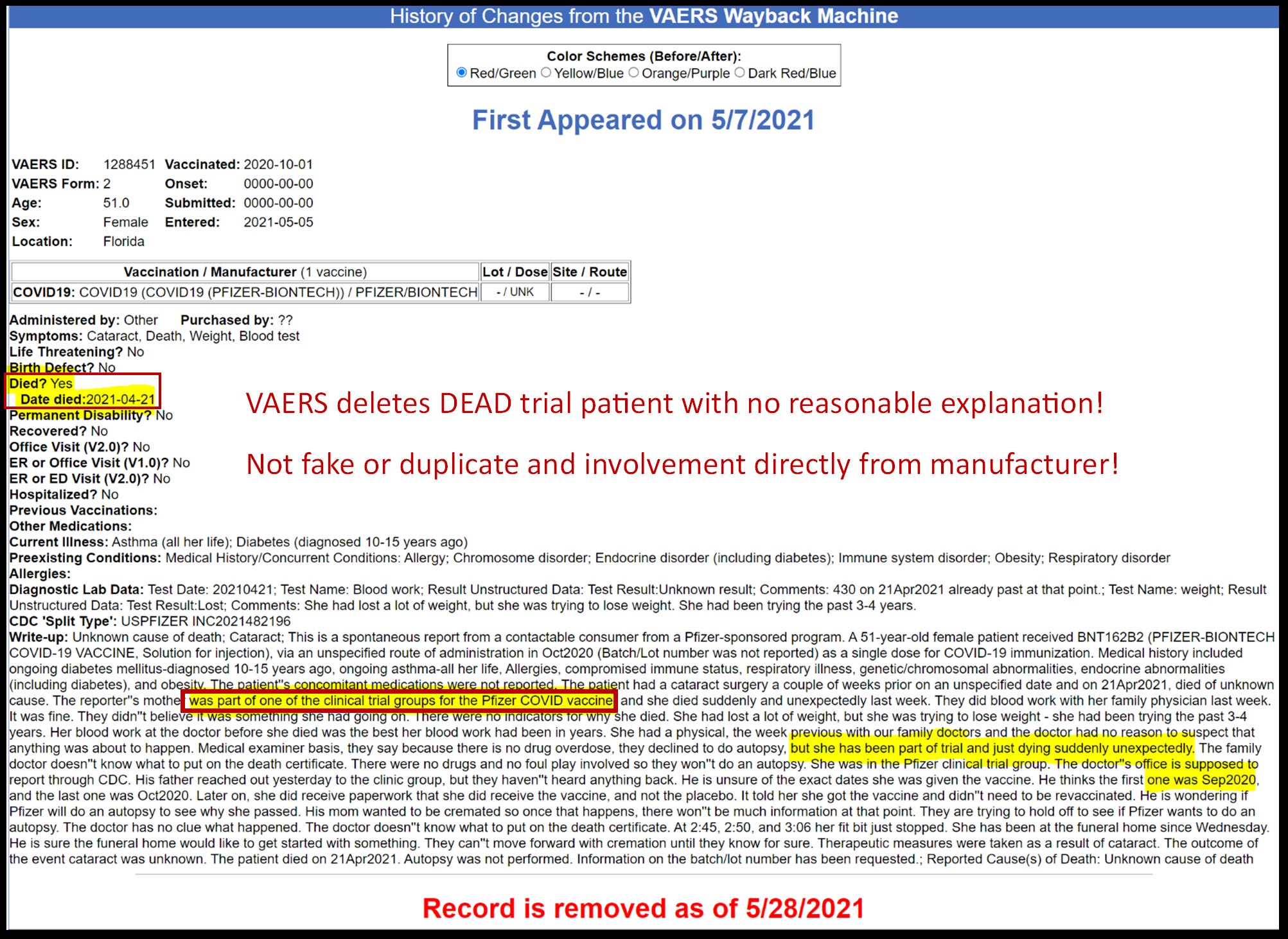Select the Red/Green color scheme
The height and width of the screenshot is (939, 1288).
click(461, 73)
